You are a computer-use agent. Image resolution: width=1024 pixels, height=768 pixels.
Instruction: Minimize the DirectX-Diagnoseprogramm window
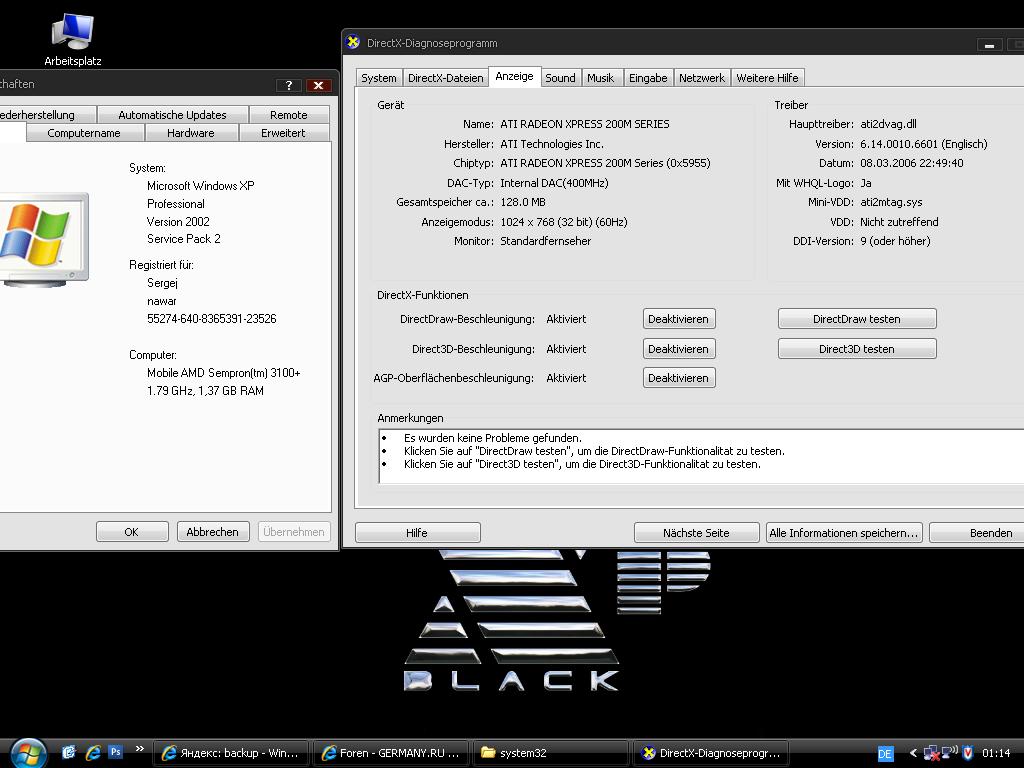pos(989,45)
